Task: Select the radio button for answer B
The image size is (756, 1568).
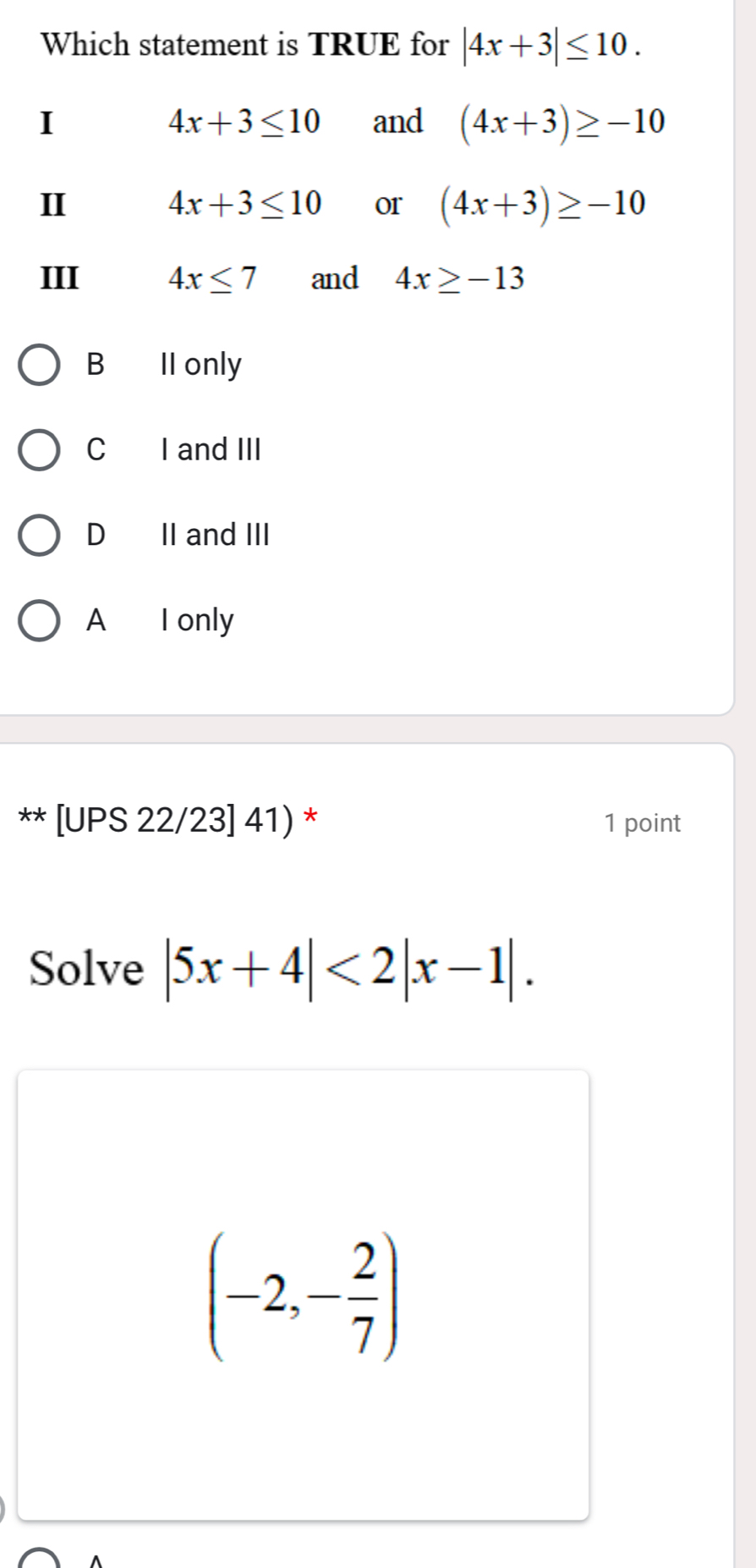Action: [x=40, y=364]
